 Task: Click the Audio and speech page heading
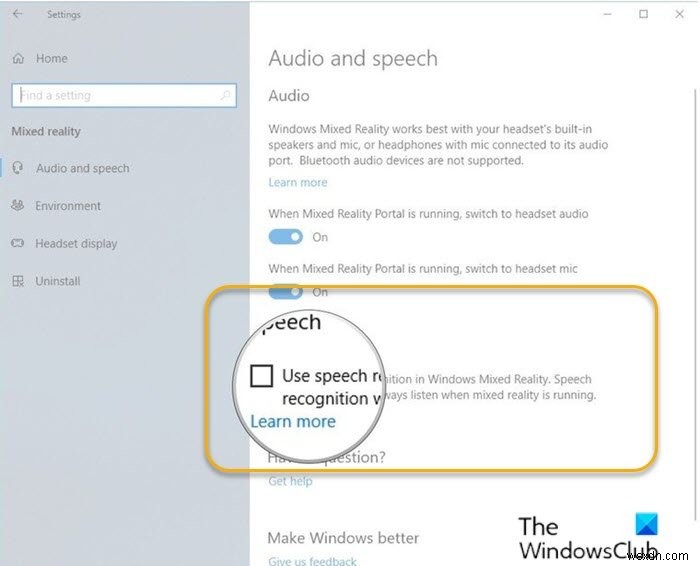pos(353,58)
